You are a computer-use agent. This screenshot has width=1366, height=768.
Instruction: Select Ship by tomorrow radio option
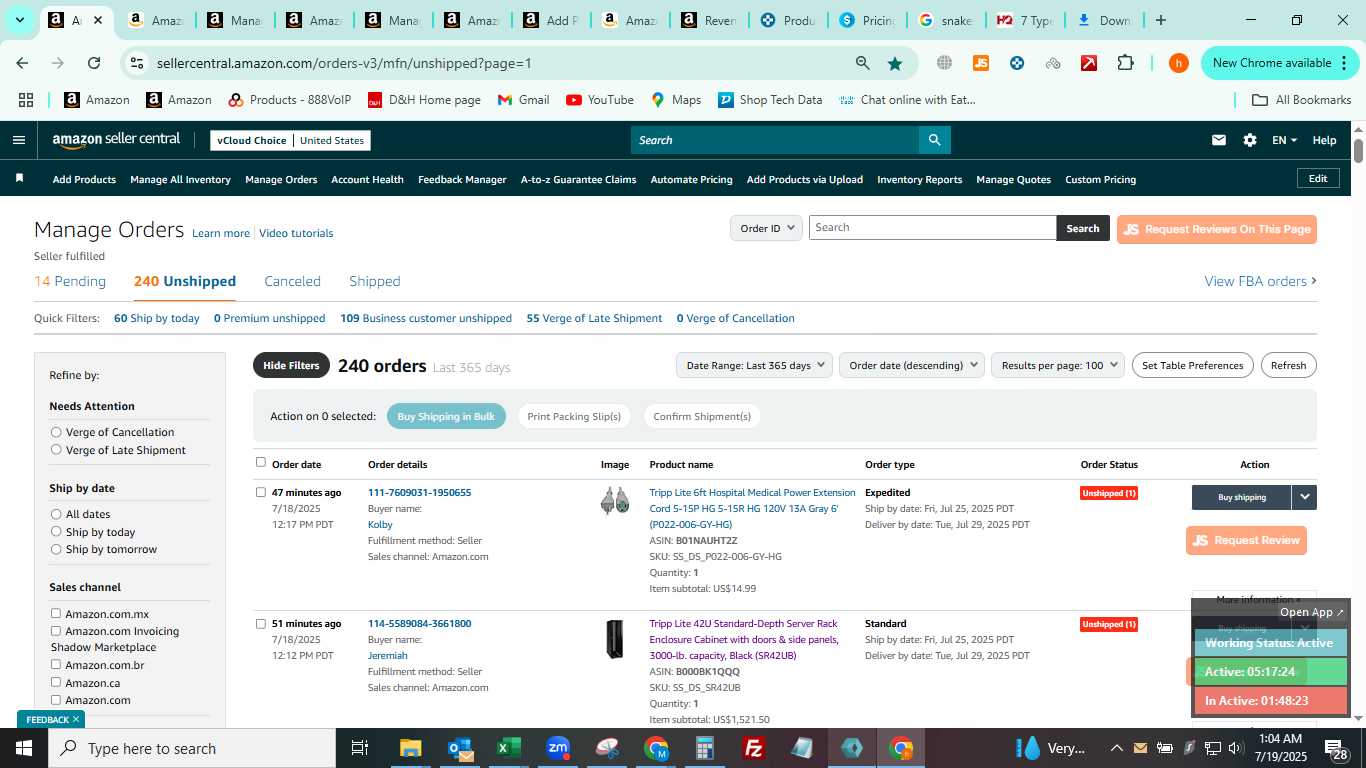pyautogui.click(x=56, y=549)
